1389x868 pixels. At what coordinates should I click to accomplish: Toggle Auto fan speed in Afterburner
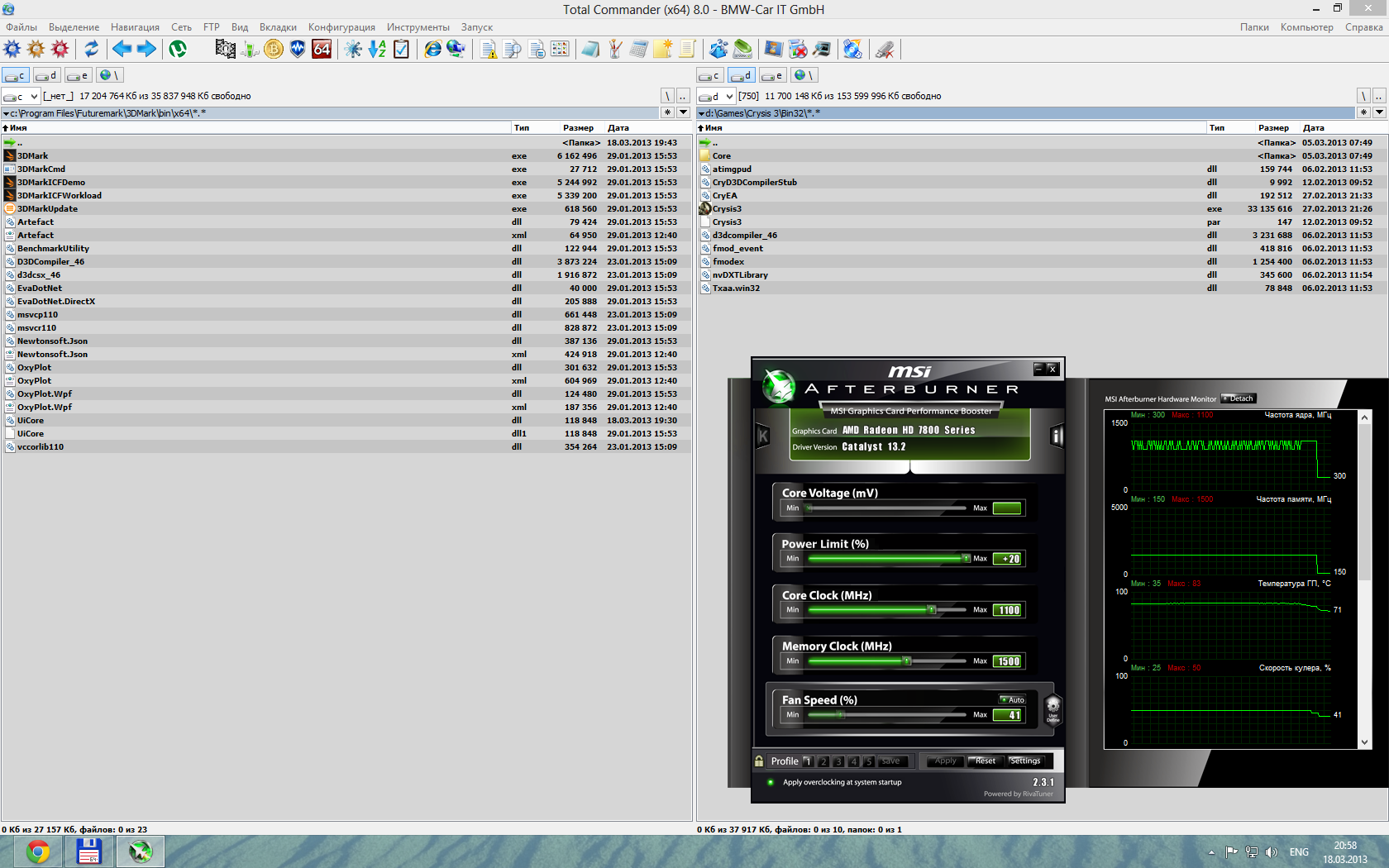[1013, 700]
